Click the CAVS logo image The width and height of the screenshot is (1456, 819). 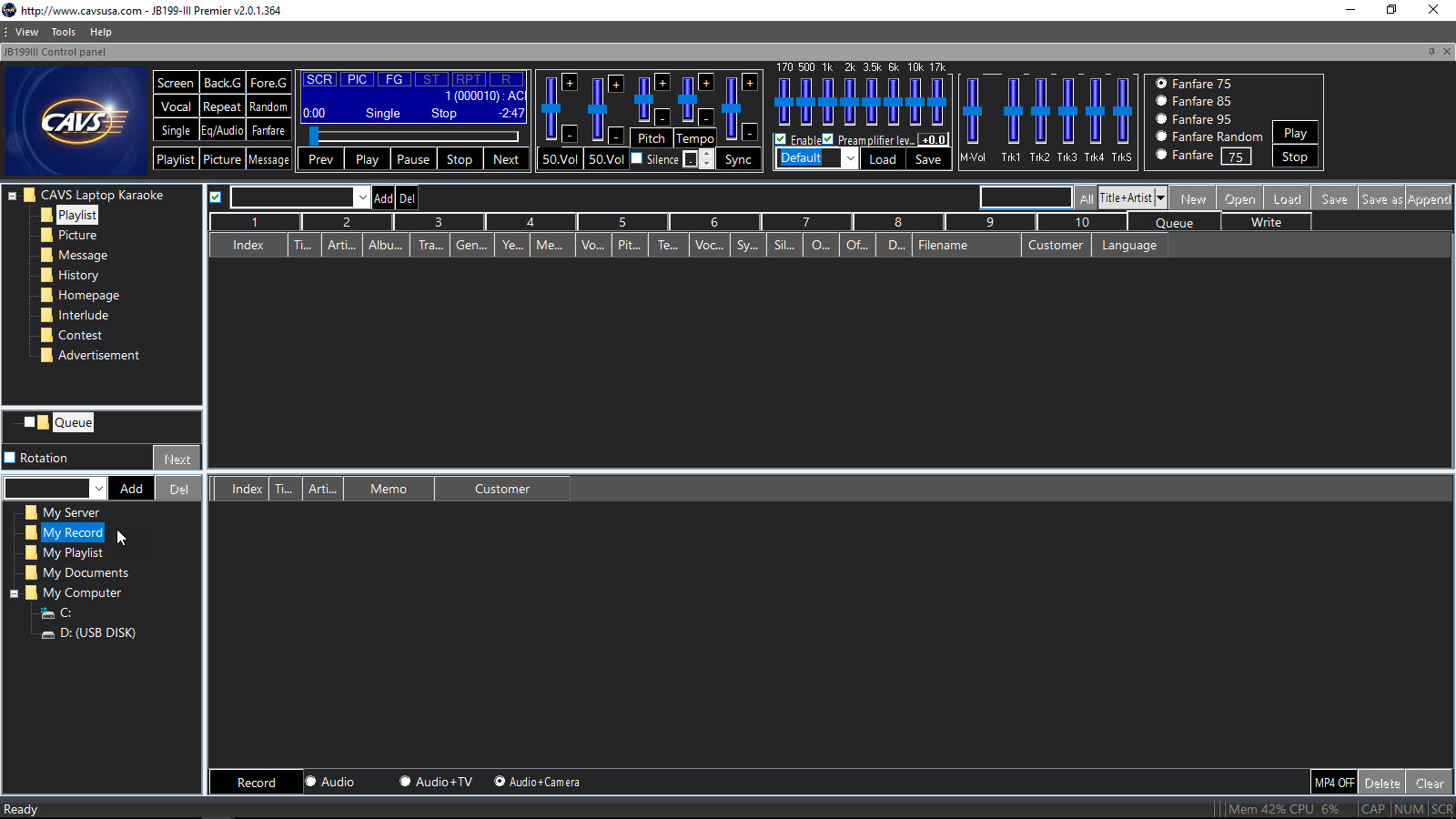coord(76,121)
